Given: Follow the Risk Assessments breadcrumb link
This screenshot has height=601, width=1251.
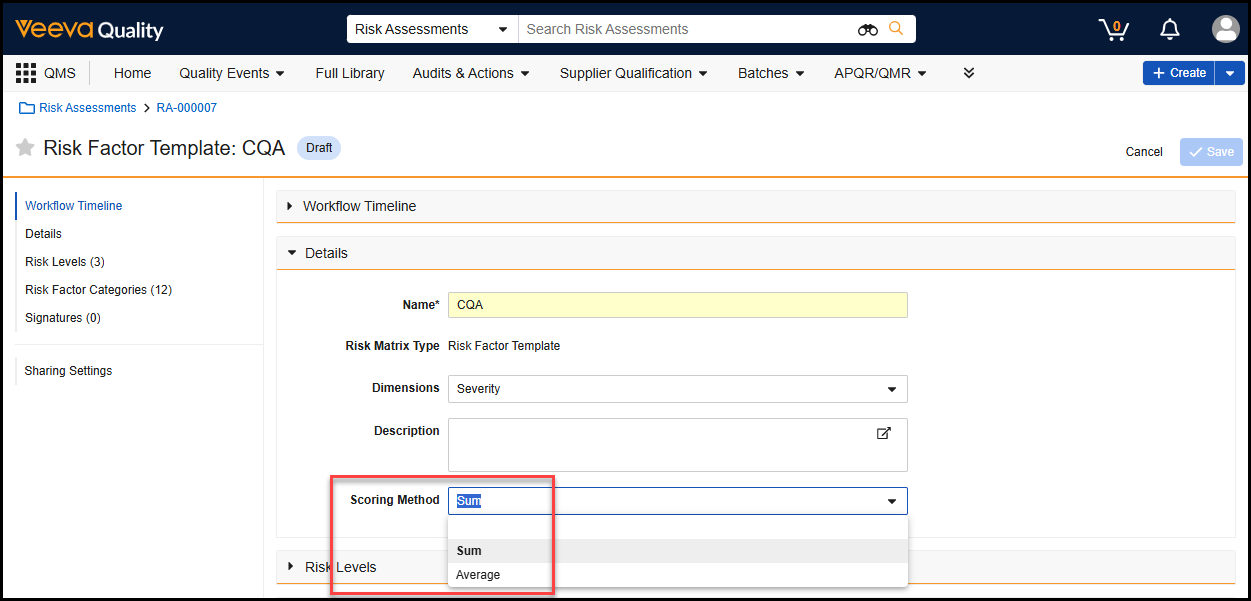Looking at the screenshot, I should (x=87, y=108).
